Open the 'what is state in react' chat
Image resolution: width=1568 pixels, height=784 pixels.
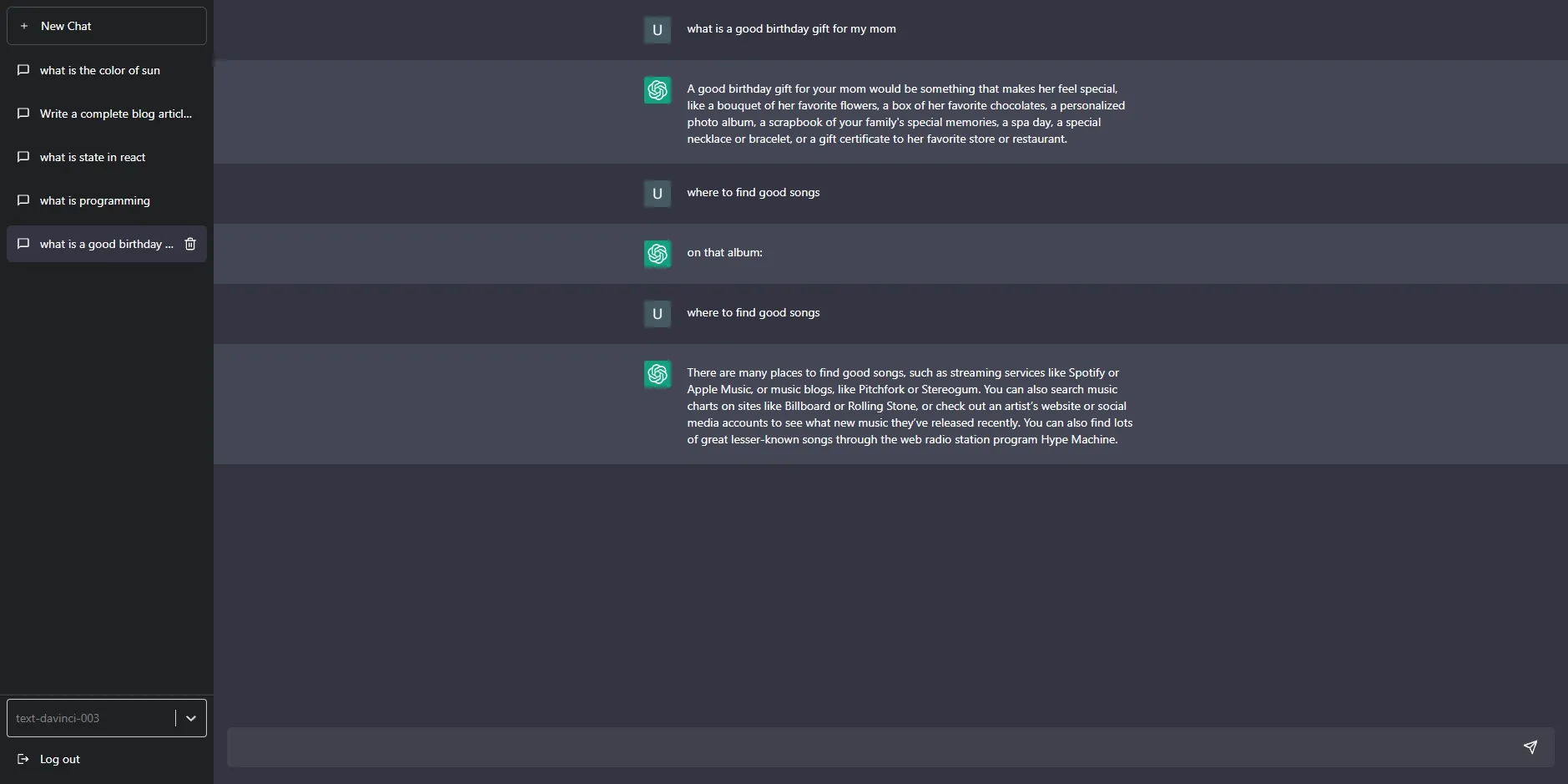[x=93, y=157]
